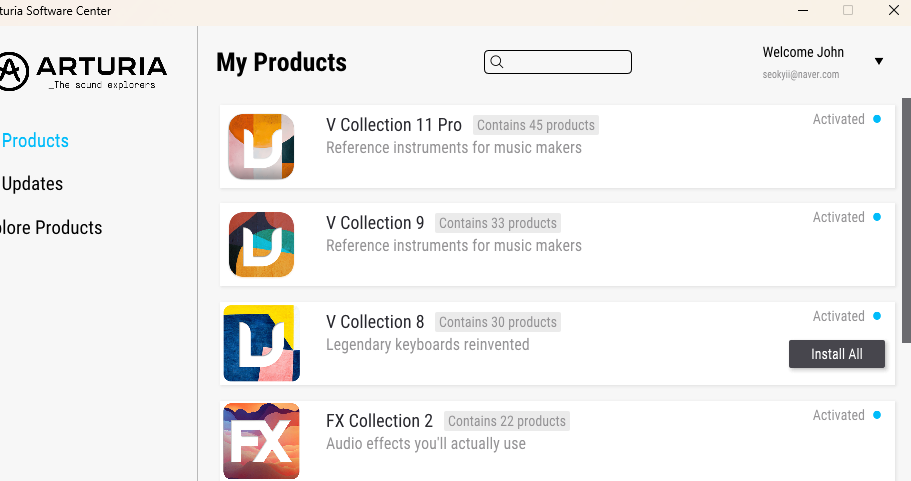Click the "Contains 22 products" badge

pos(506,421)
